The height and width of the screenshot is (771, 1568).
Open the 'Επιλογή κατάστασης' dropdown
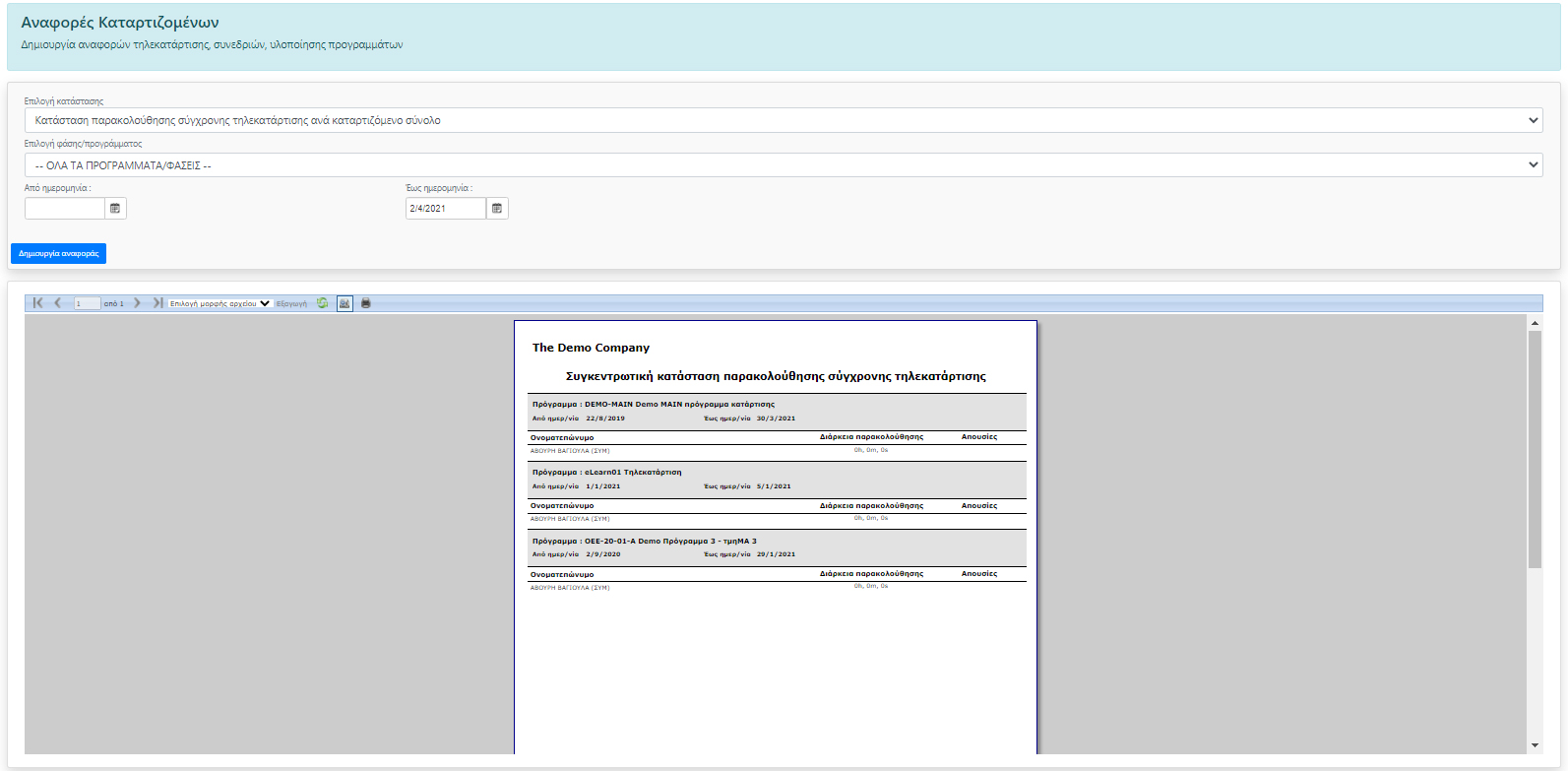point(783,120)
